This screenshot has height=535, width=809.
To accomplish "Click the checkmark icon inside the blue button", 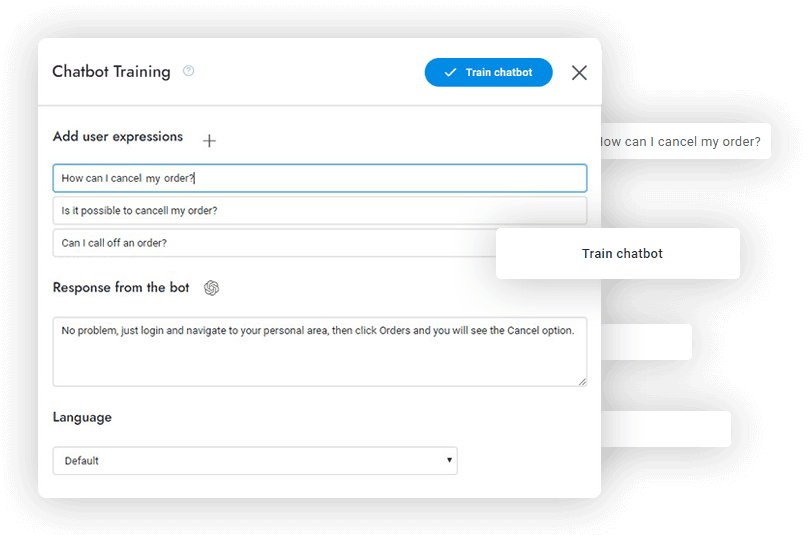I will [450, 72].
